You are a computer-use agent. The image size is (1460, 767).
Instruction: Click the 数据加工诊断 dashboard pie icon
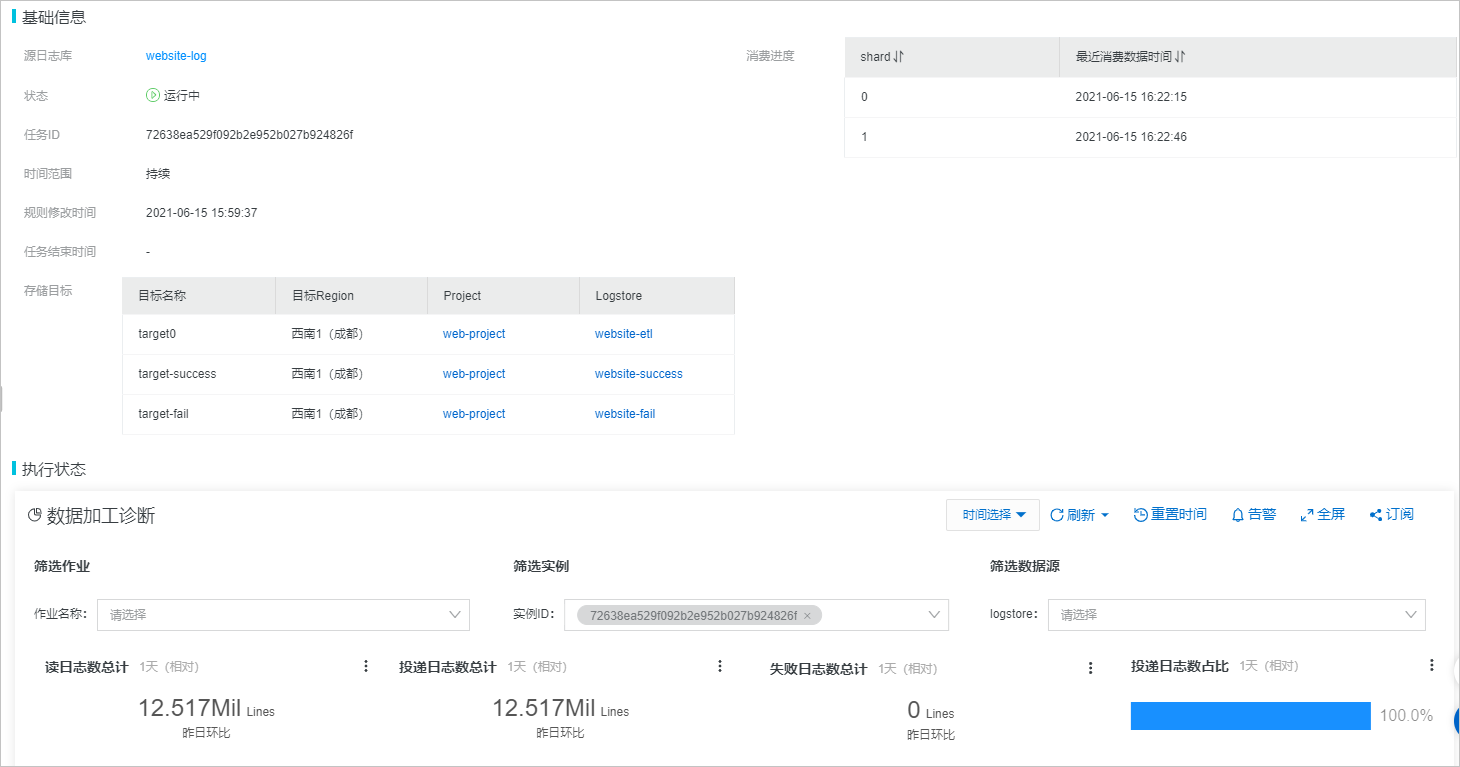click(x=35, y=515)
